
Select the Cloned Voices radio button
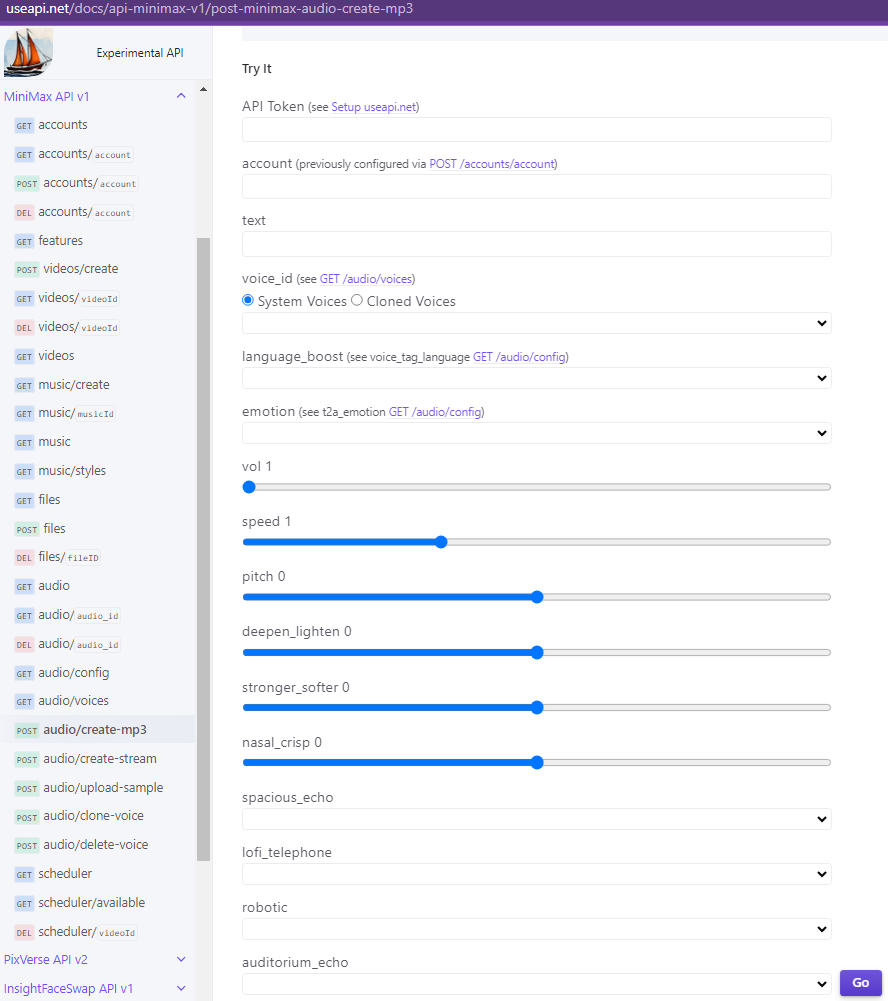(357, 300)
